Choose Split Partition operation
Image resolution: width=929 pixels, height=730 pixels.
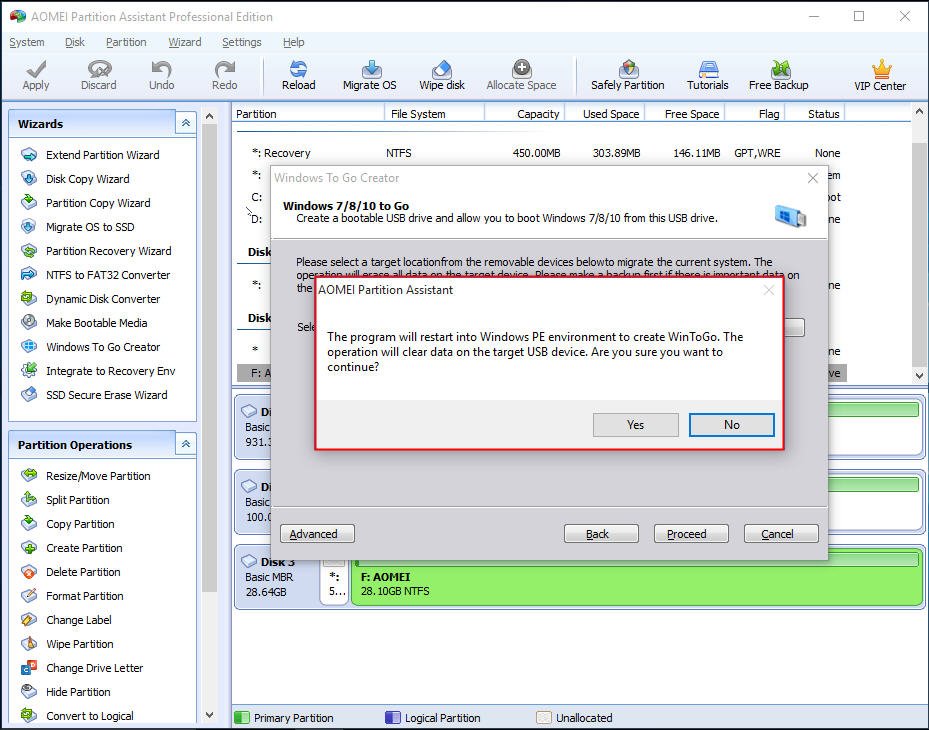(65, 500)
